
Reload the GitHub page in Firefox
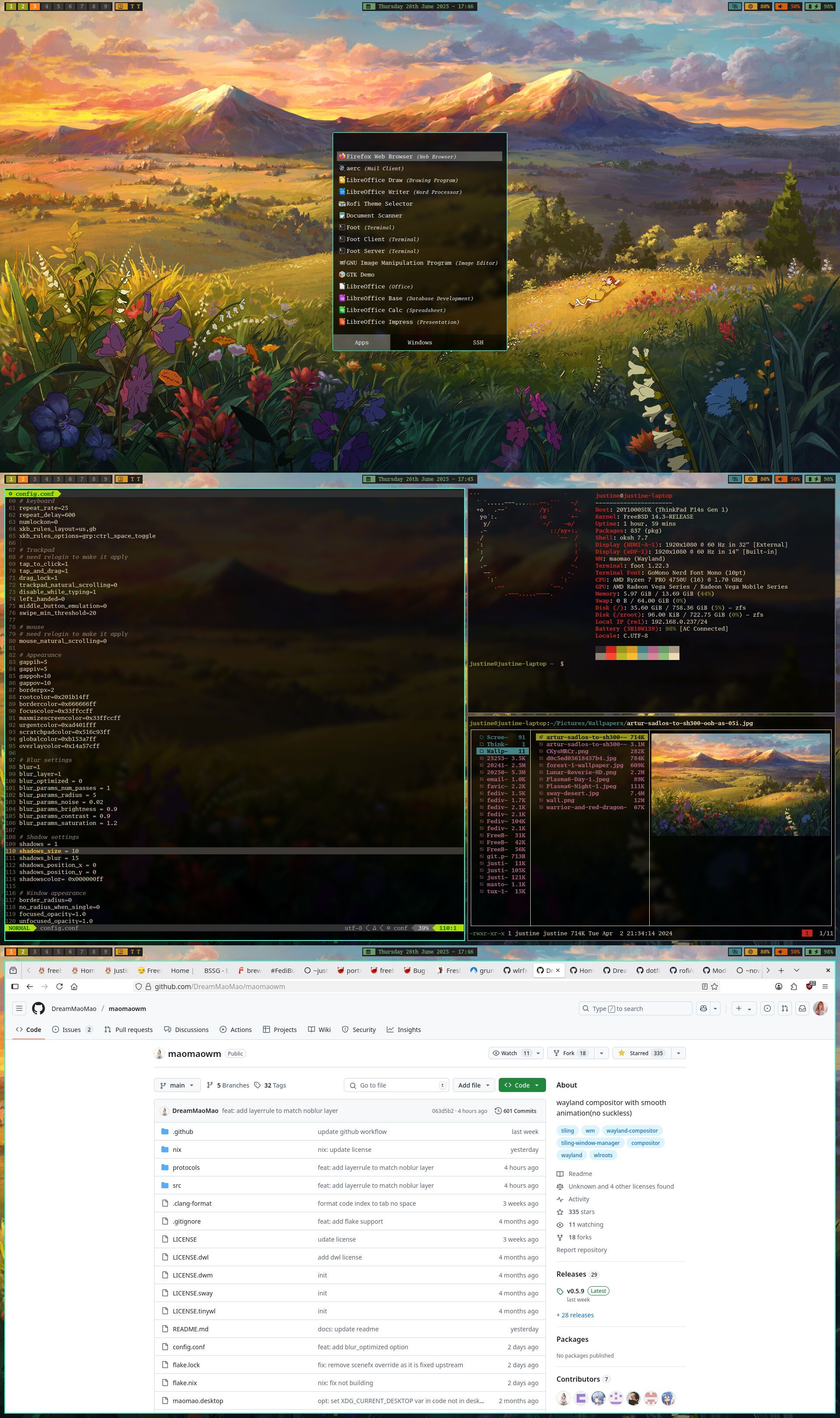pos(59,986)
